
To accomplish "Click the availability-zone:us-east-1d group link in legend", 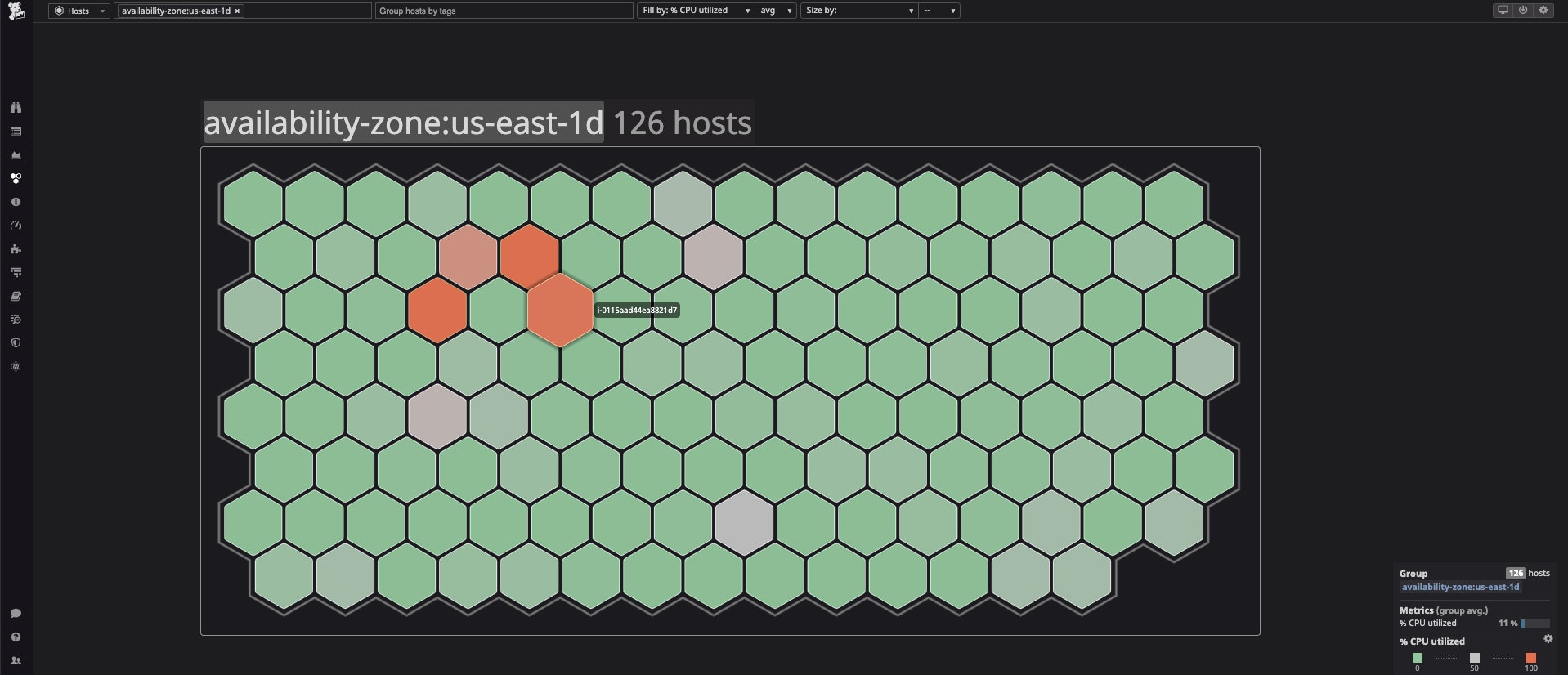I will click(1460, 587).
